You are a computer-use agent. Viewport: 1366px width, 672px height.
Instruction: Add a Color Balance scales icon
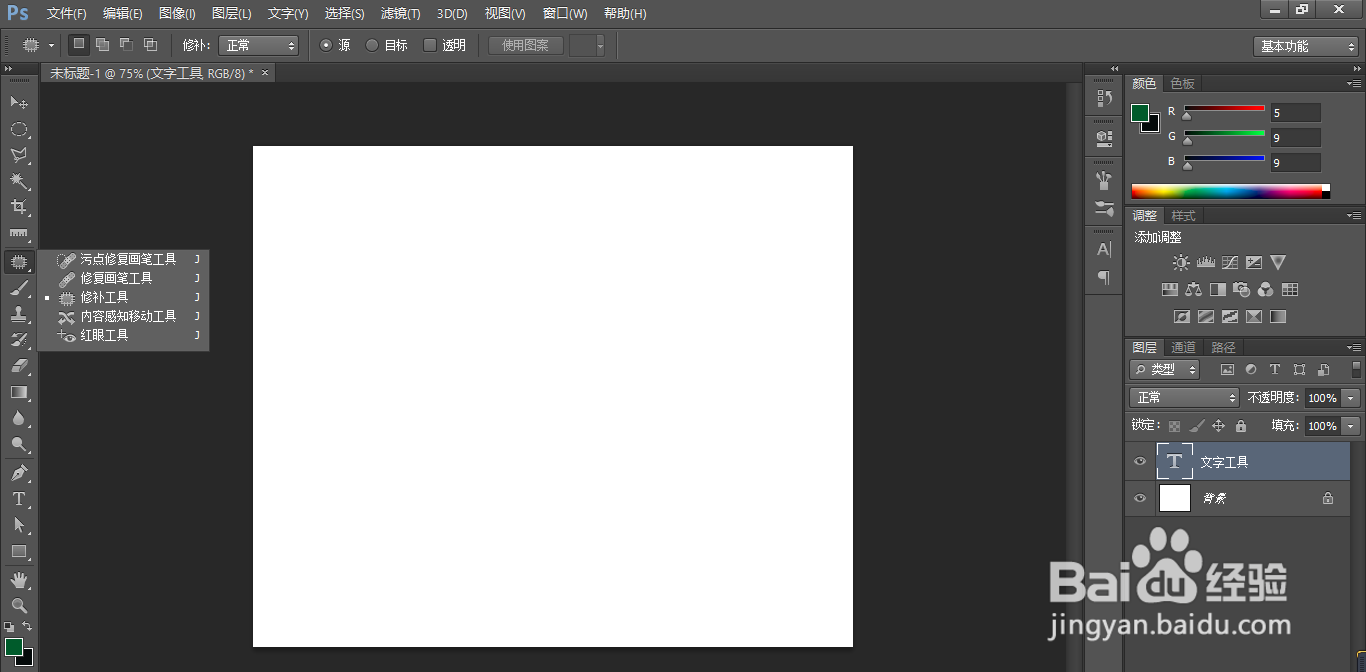[1193, 290]
